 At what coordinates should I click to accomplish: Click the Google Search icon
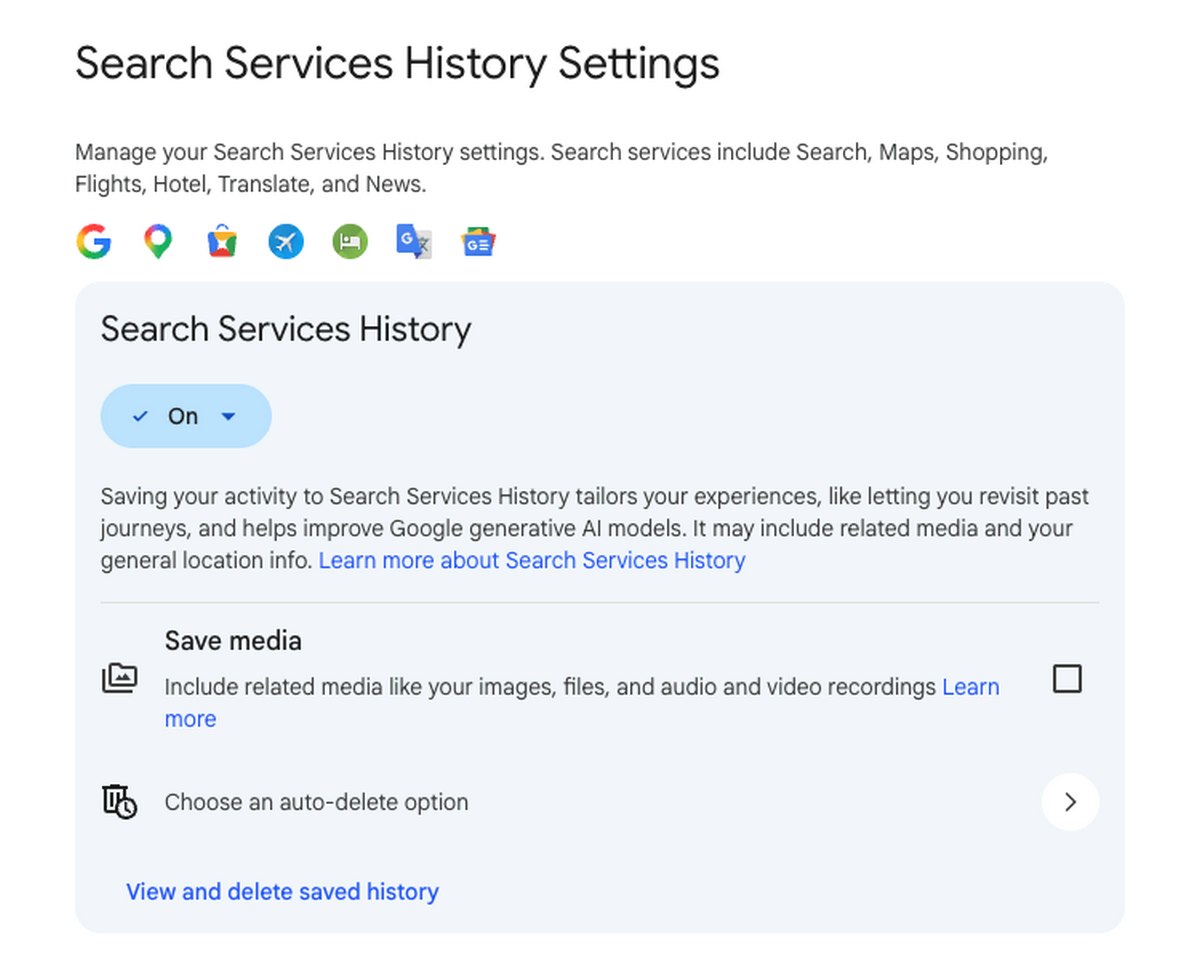(x=93, y=241)
